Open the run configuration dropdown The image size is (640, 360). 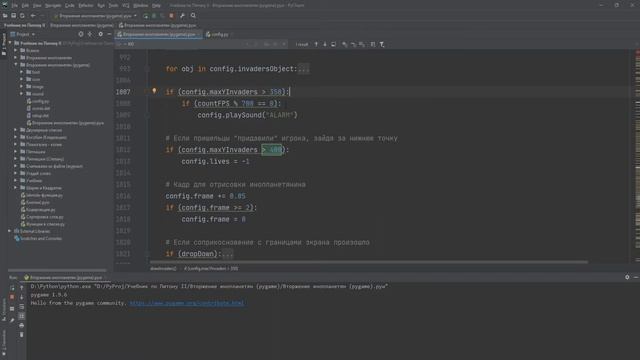95,16
